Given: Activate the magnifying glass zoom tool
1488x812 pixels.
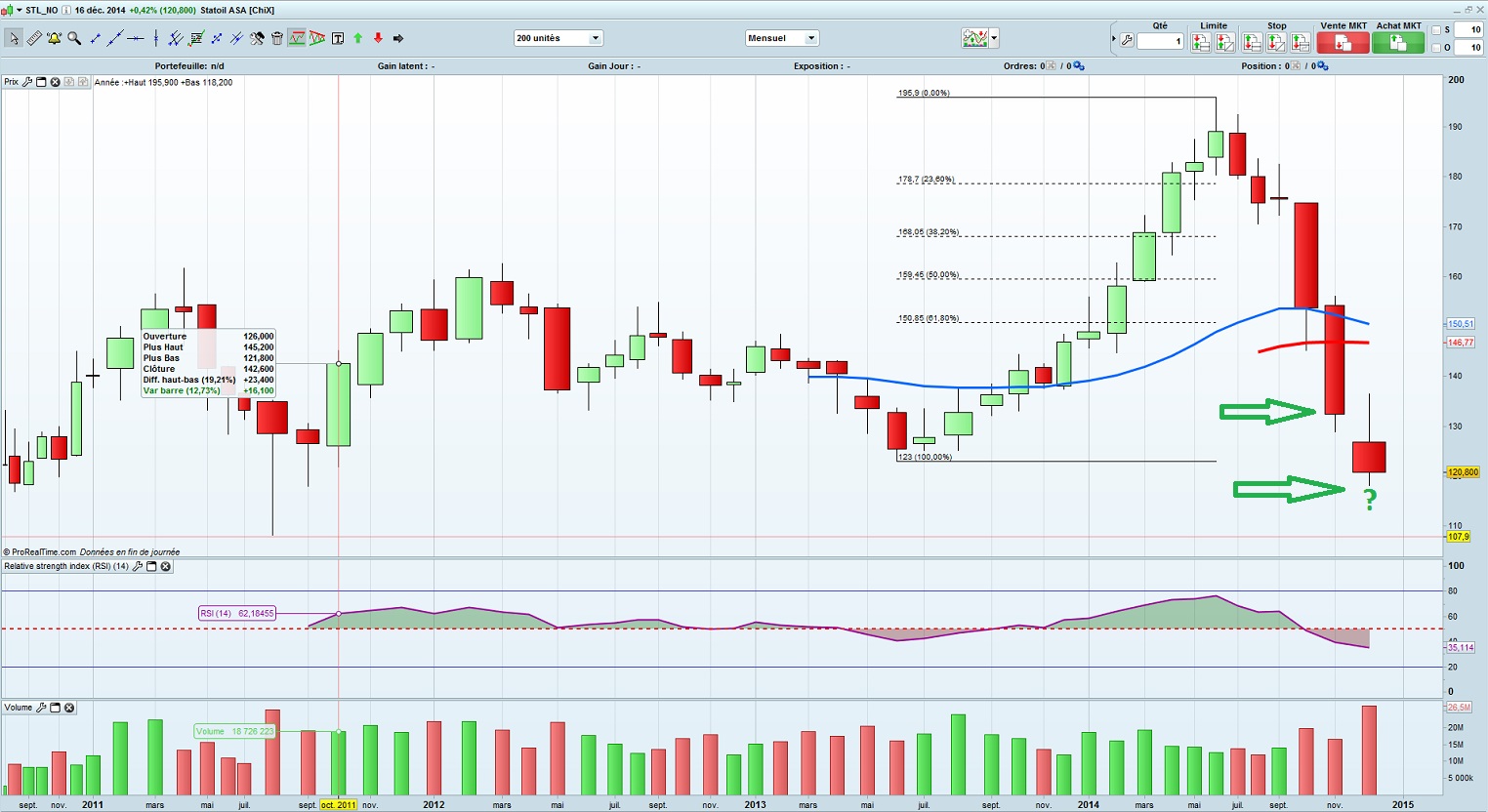Looking at the screenshot, I should coord(74,38).
